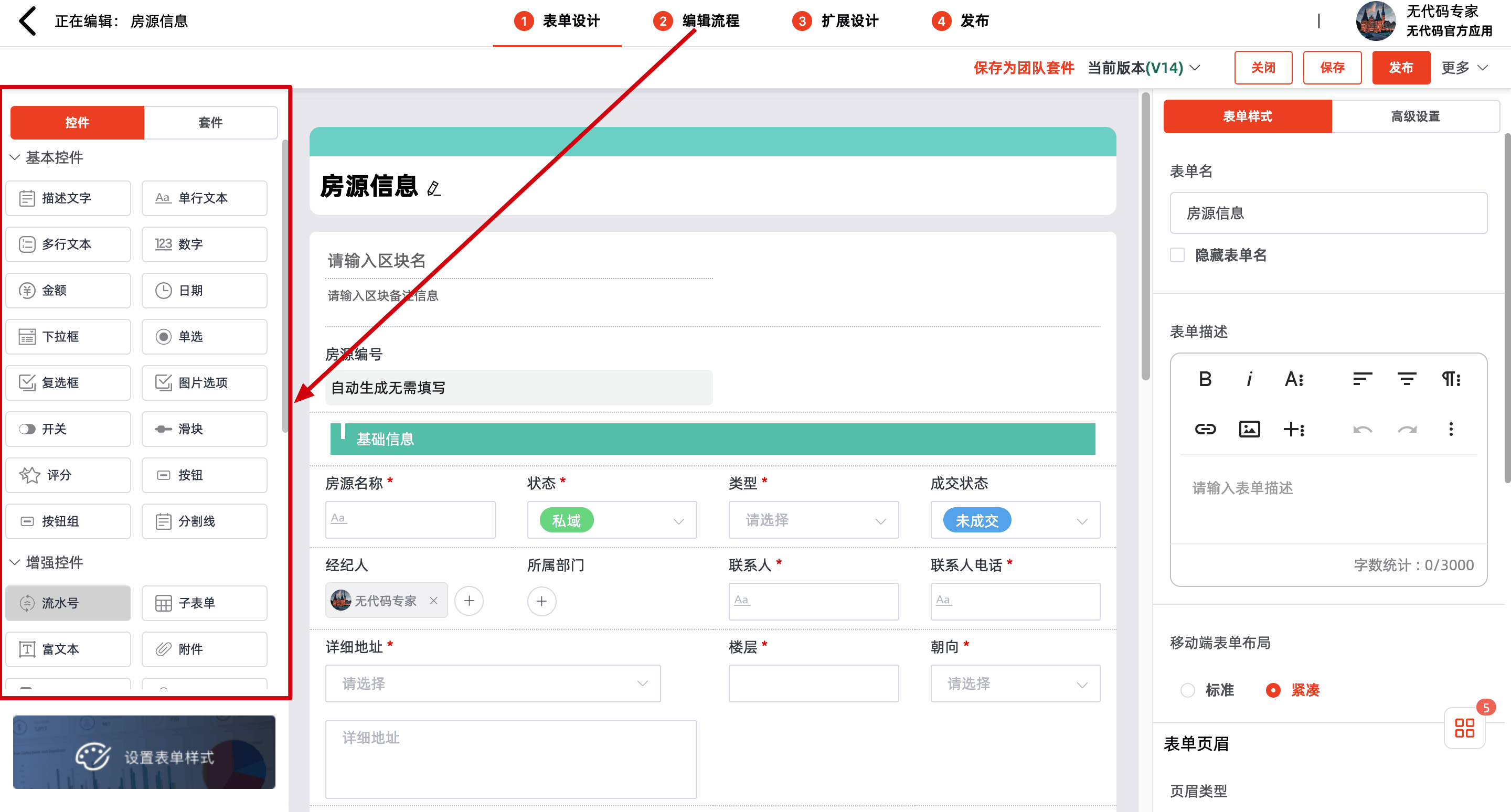The width and height of the screenshot is (1511, 812).
Task: Click the 保存为团队套件 link
Action: click(x=1024, y=68)
